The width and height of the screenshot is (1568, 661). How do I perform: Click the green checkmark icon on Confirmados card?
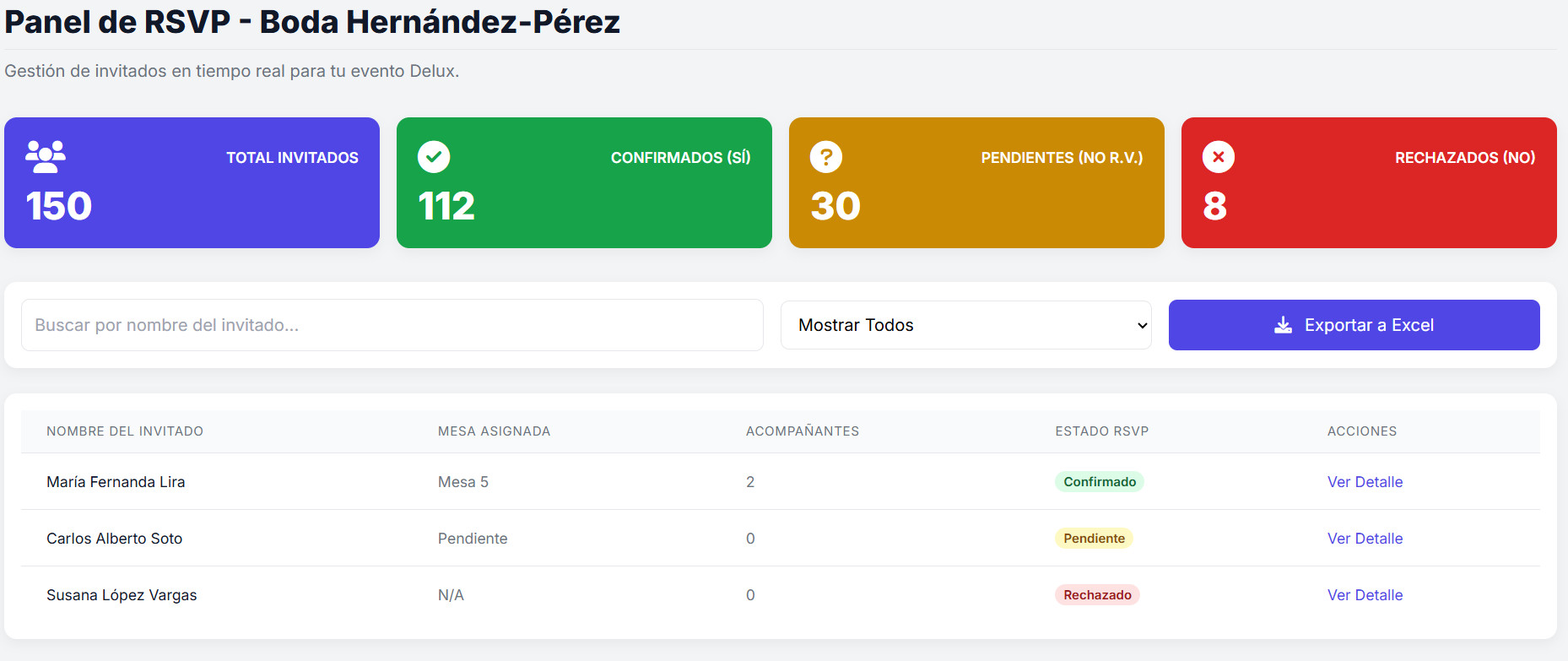(x=434, y=157)
